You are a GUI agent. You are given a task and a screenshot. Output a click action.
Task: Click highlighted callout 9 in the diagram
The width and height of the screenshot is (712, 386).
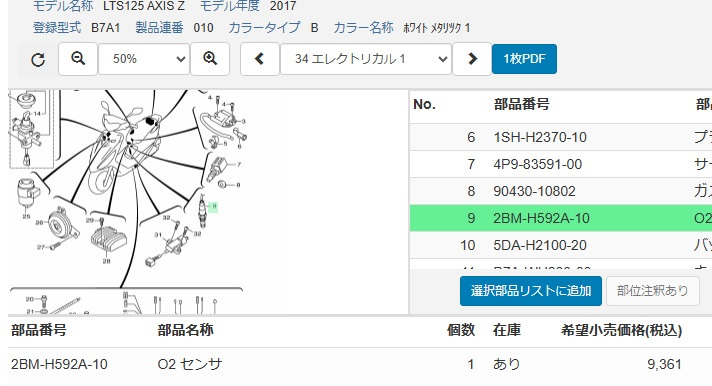pyautogui.click(x=214, y=207)
